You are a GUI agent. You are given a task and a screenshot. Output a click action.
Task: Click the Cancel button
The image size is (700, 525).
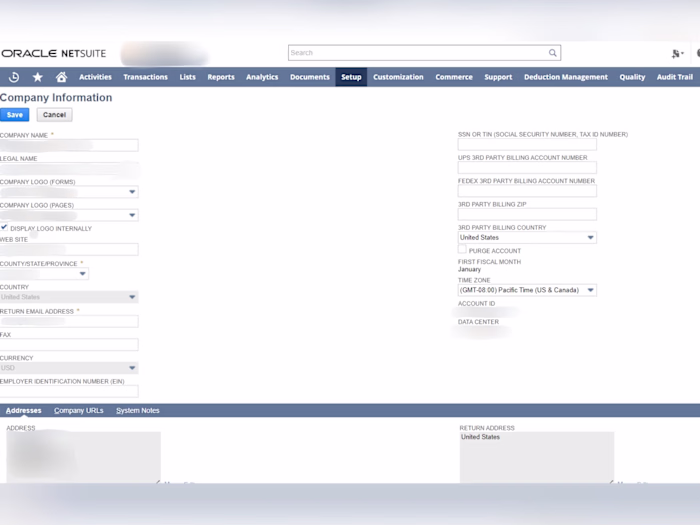[x=54, y=115]
